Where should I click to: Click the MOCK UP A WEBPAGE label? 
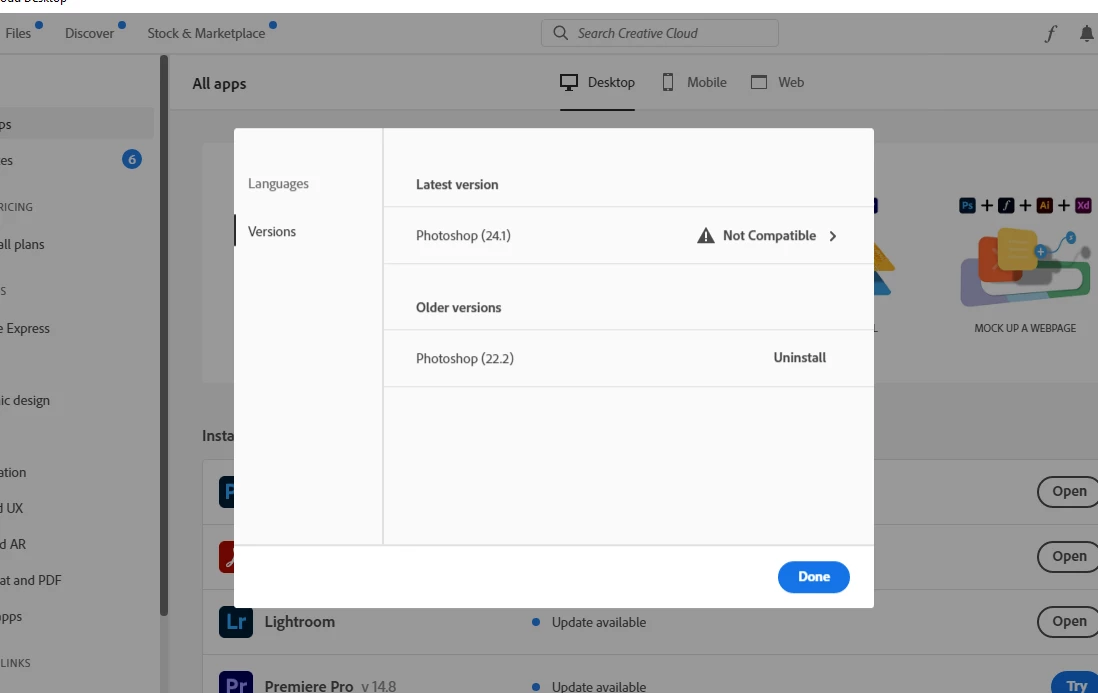pos(1025,328)
